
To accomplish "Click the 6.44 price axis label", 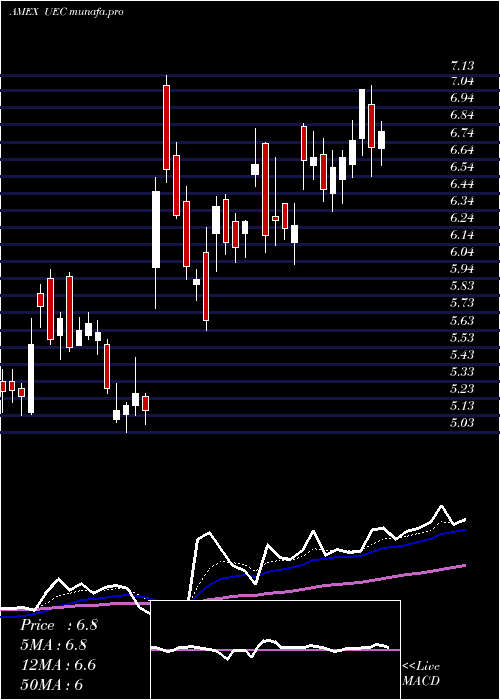I will coord(462,183).
